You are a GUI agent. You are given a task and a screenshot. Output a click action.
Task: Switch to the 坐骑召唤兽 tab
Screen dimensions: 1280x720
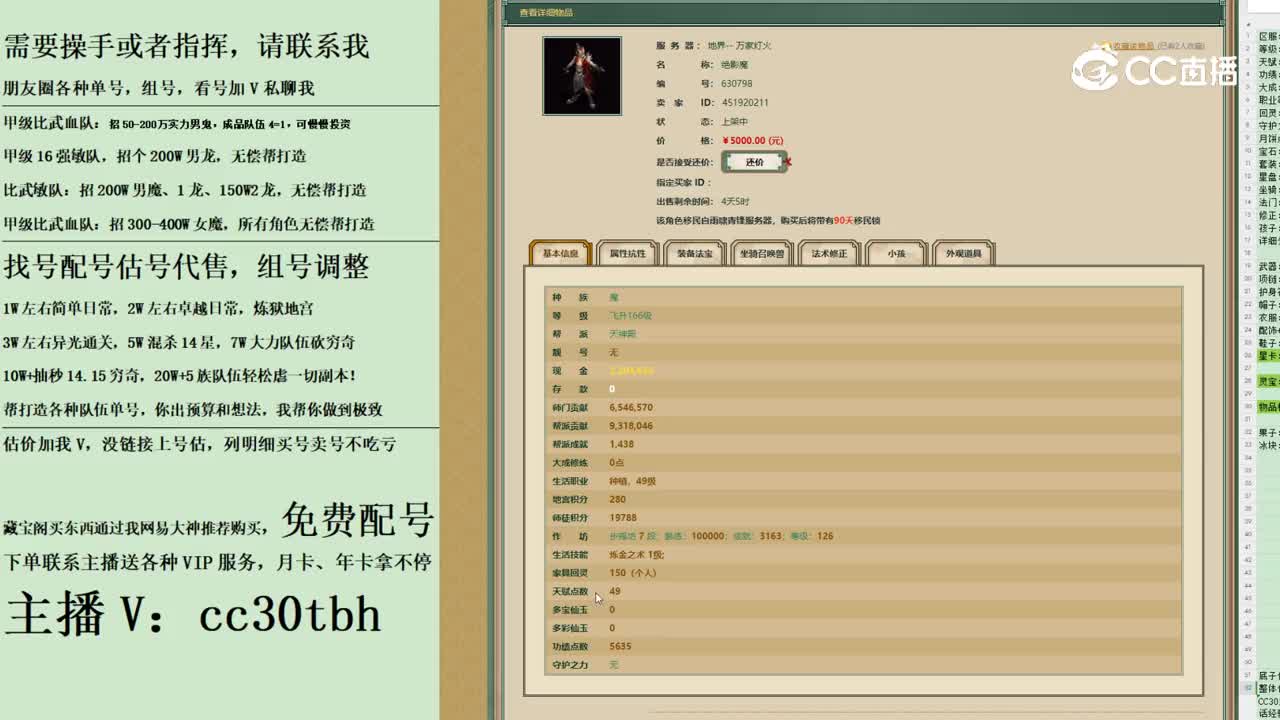(x=762, y=253)
